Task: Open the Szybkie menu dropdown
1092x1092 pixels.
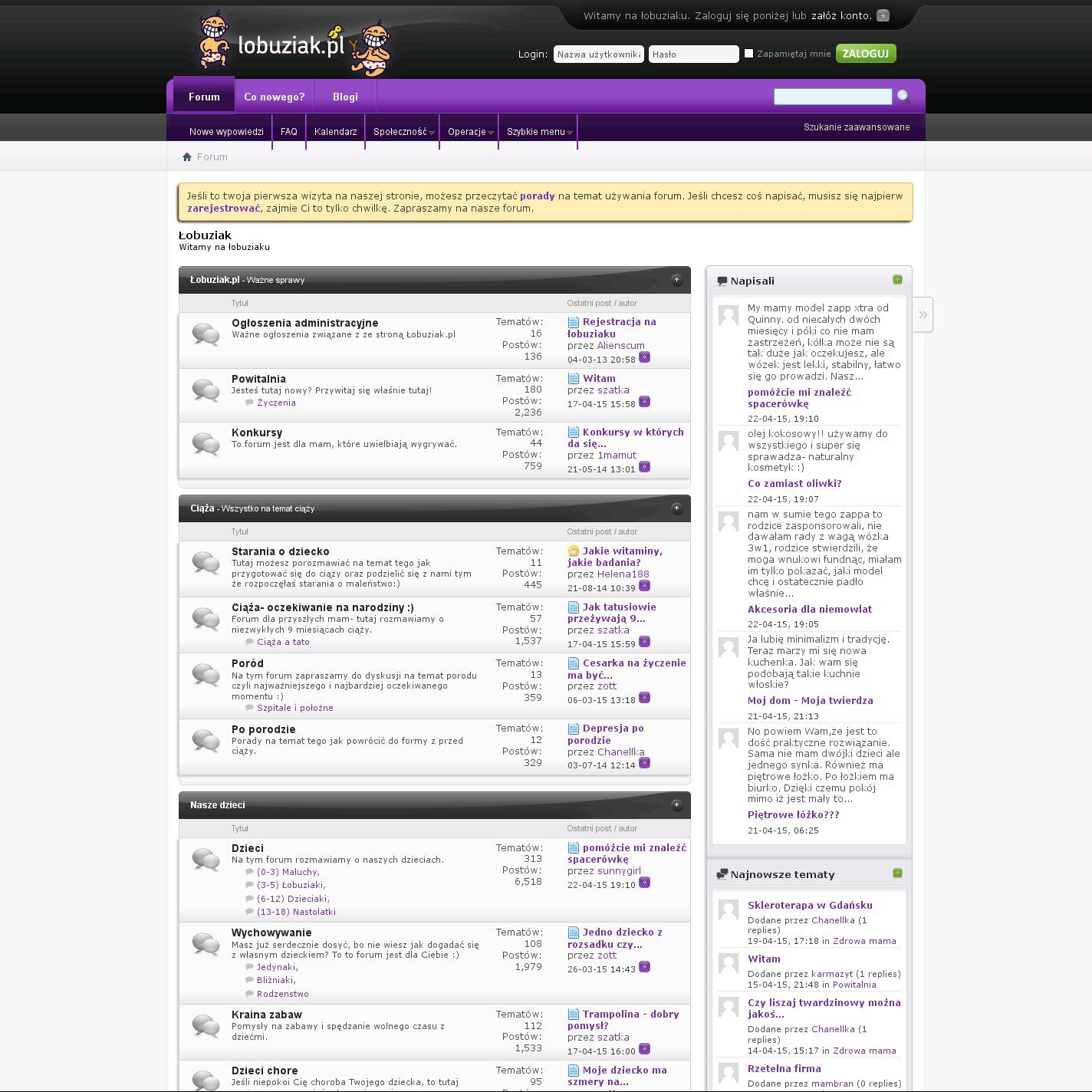Action: (539, 132)
